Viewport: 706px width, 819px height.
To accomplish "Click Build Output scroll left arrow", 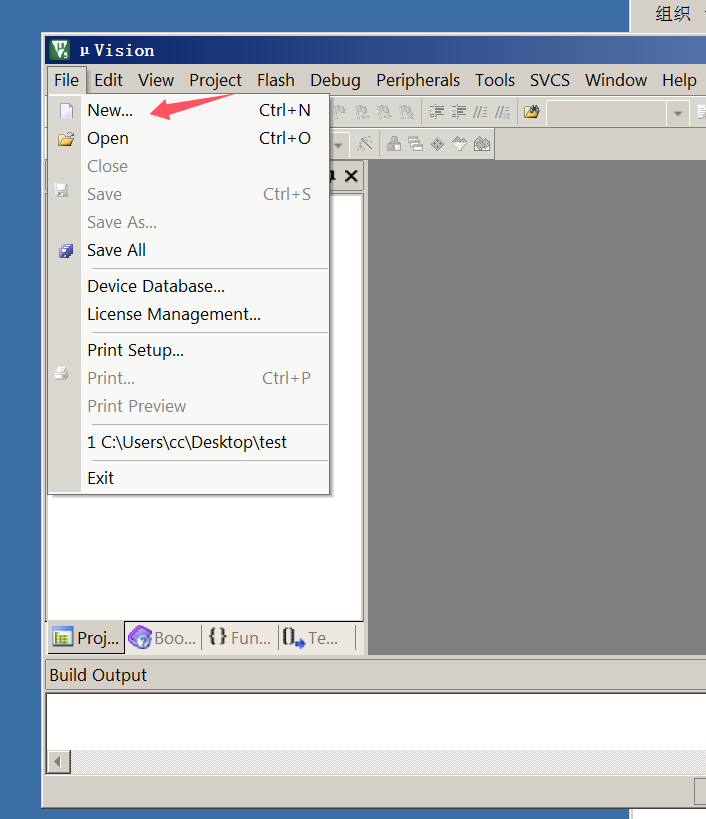I will (x=58, y=762).
